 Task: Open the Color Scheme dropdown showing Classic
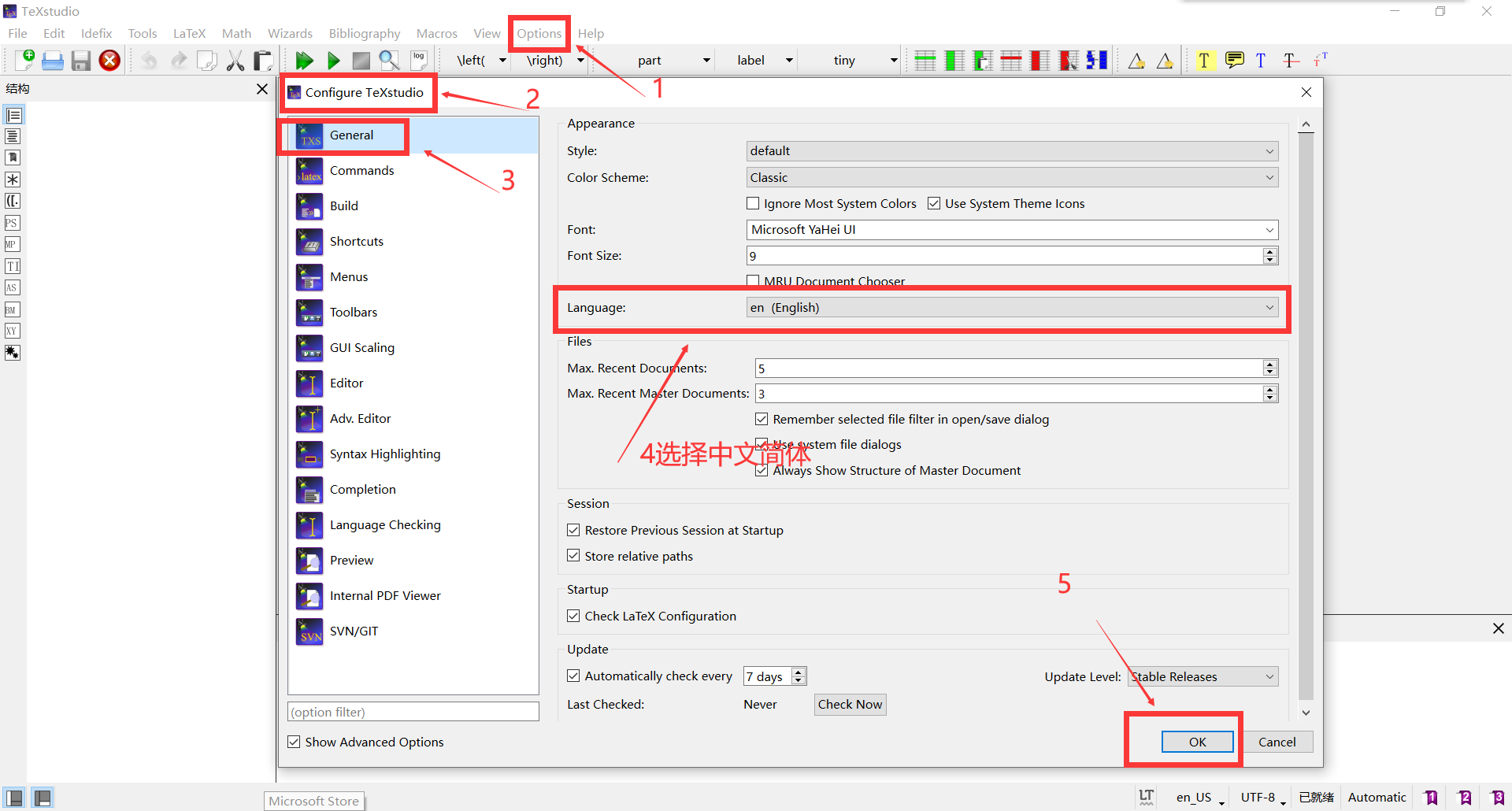click(1012, 177)
